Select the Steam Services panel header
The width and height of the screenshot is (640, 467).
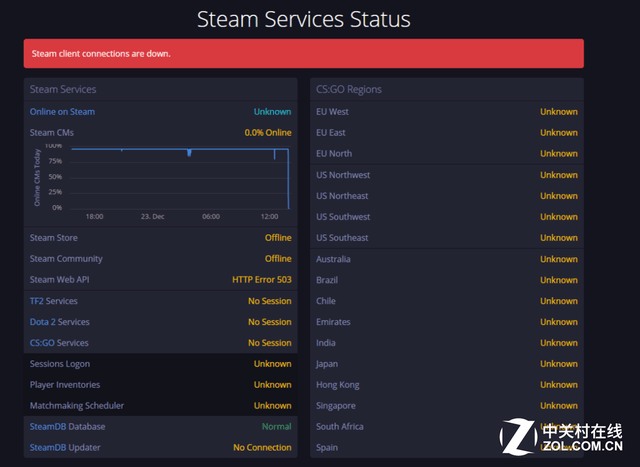click(161, 89)
